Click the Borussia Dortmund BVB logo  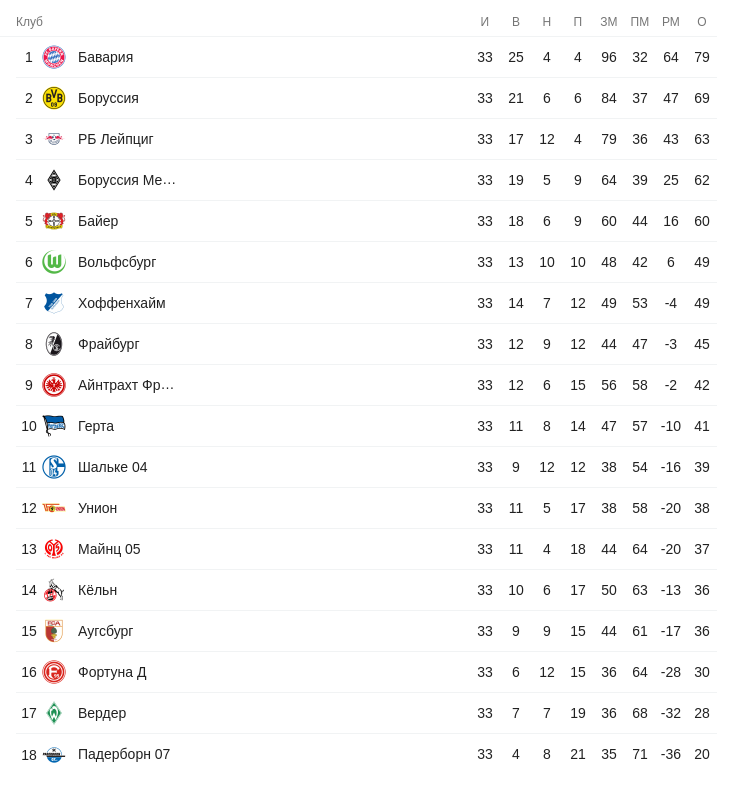pos(54,98)
